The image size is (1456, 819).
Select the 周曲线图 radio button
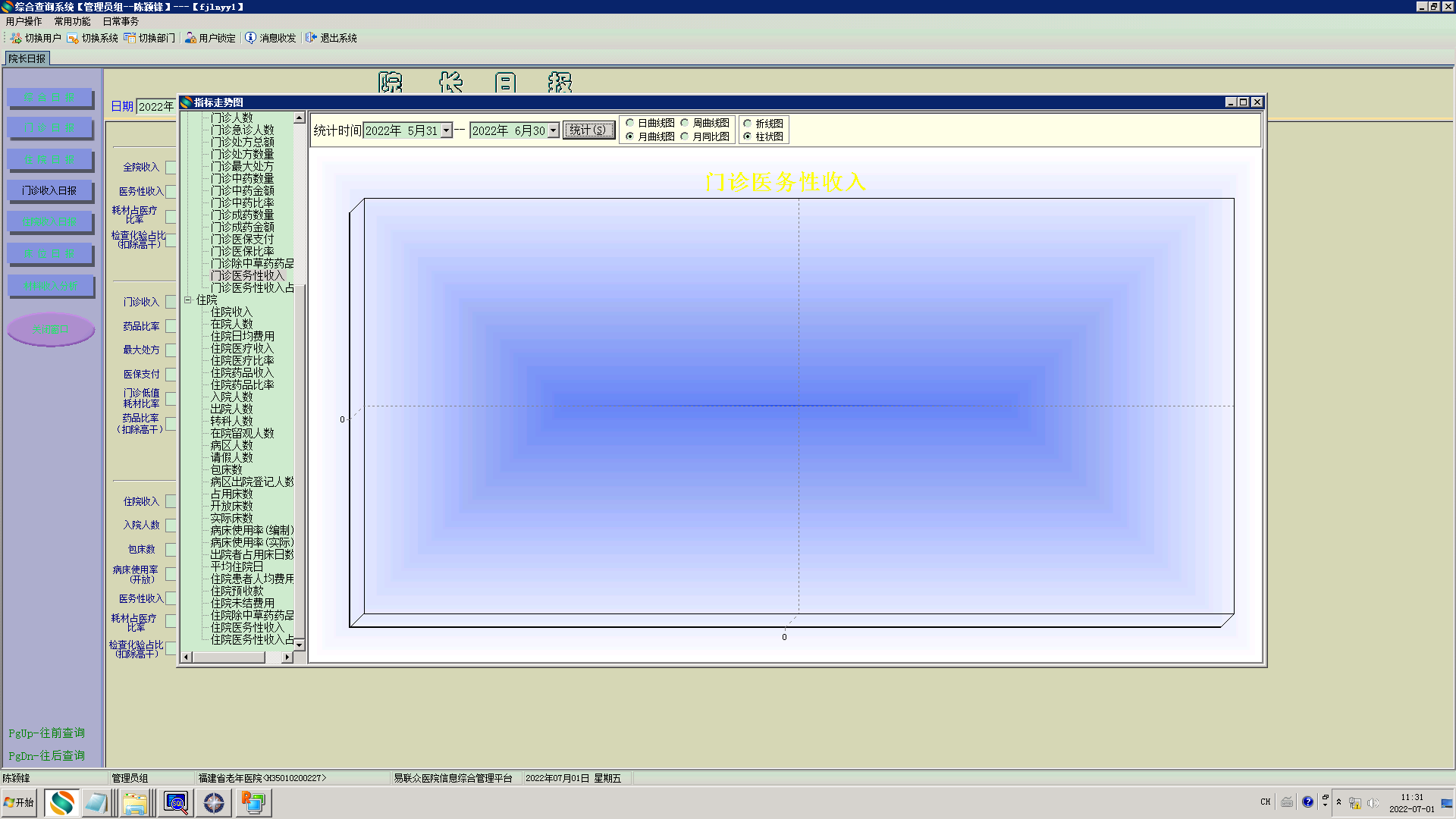click(x=685, y=123)
